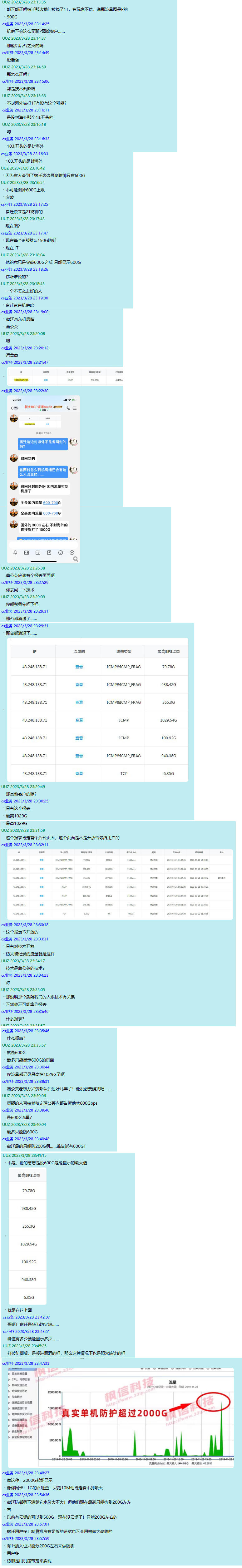Click message 他的意思是突破600G之后 只能显示600G

coord(43,262)
